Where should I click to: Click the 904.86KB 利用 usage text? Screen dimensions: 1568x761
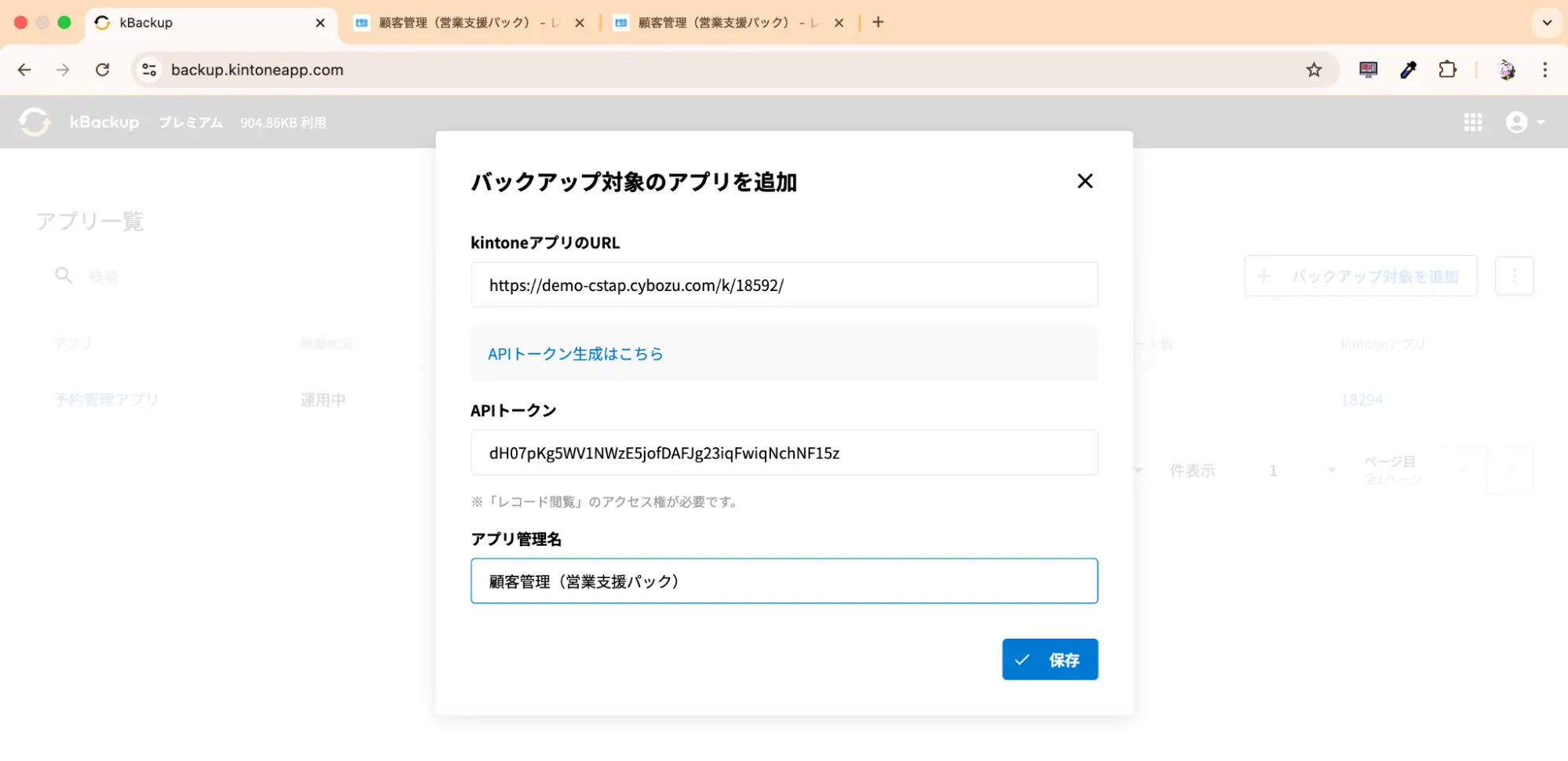tap(283, 122)
